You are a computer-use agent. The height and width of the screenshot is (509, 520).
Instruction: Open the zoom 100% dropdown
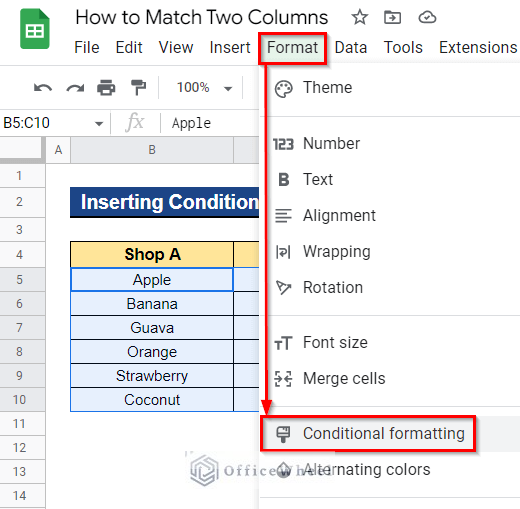pyautogui.click(x=204, y=88)
